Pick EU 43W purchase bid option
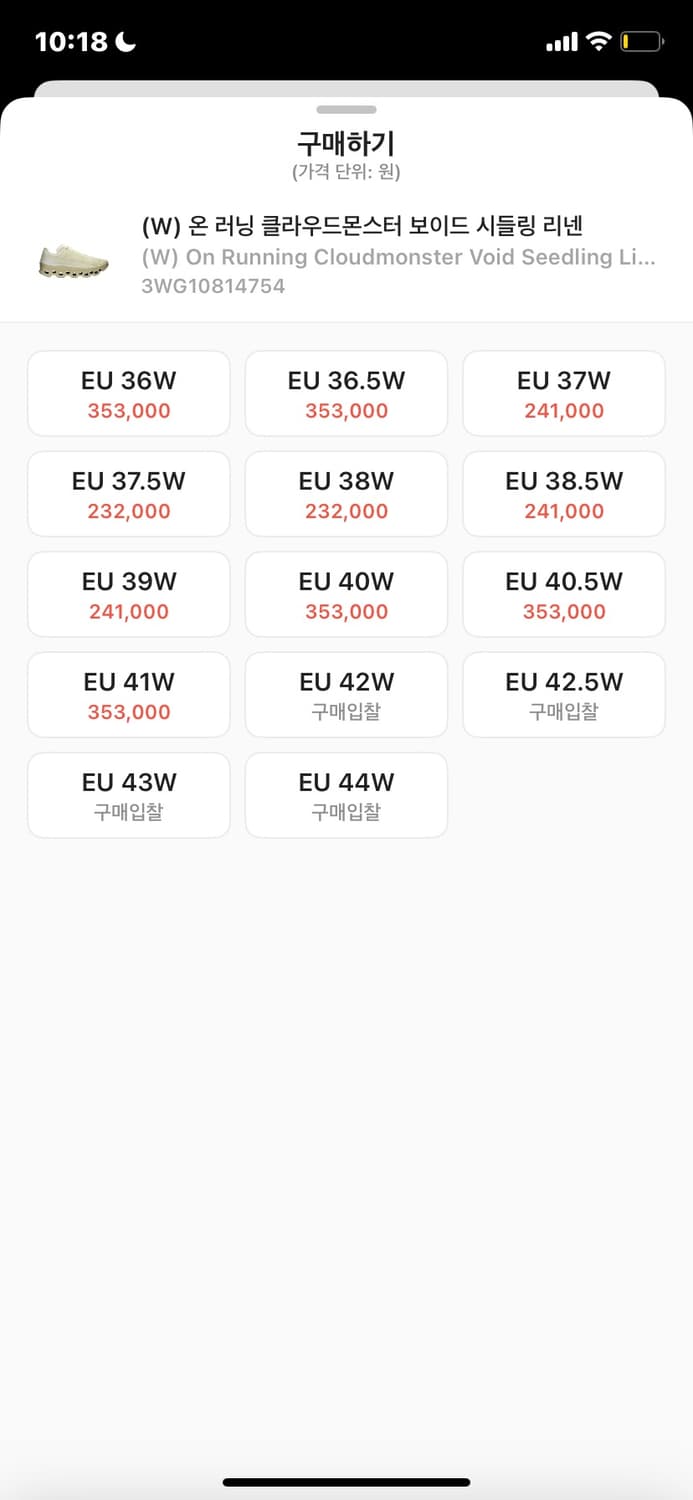 128,795
